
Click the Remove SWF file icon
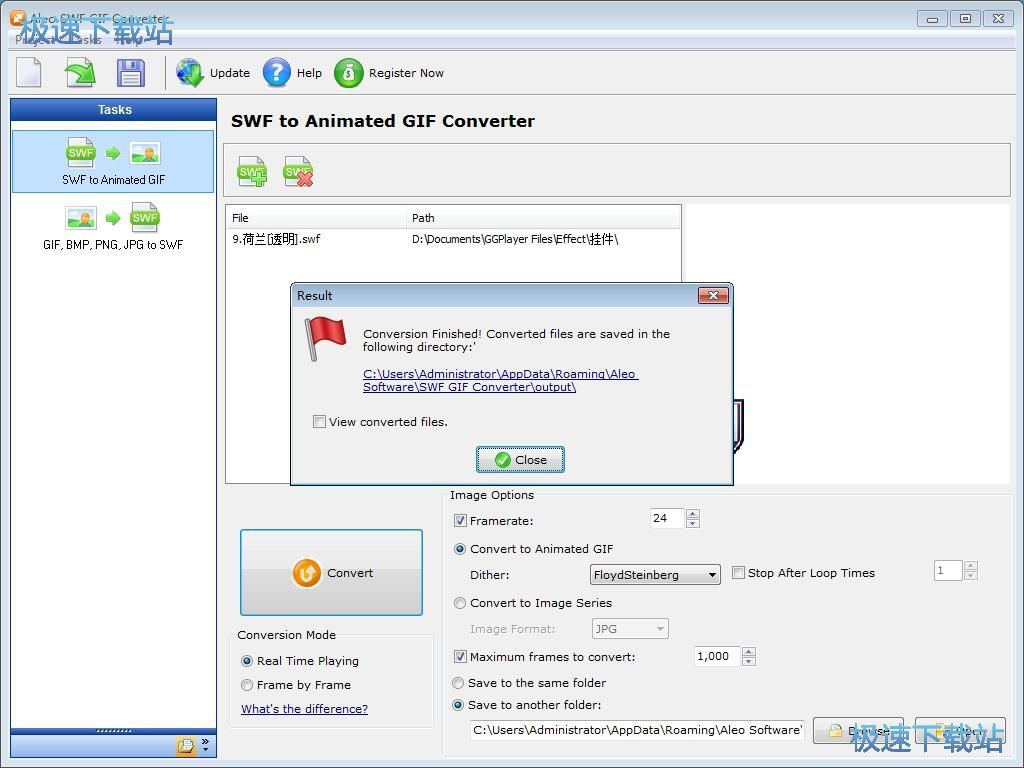tap(298, 171)
